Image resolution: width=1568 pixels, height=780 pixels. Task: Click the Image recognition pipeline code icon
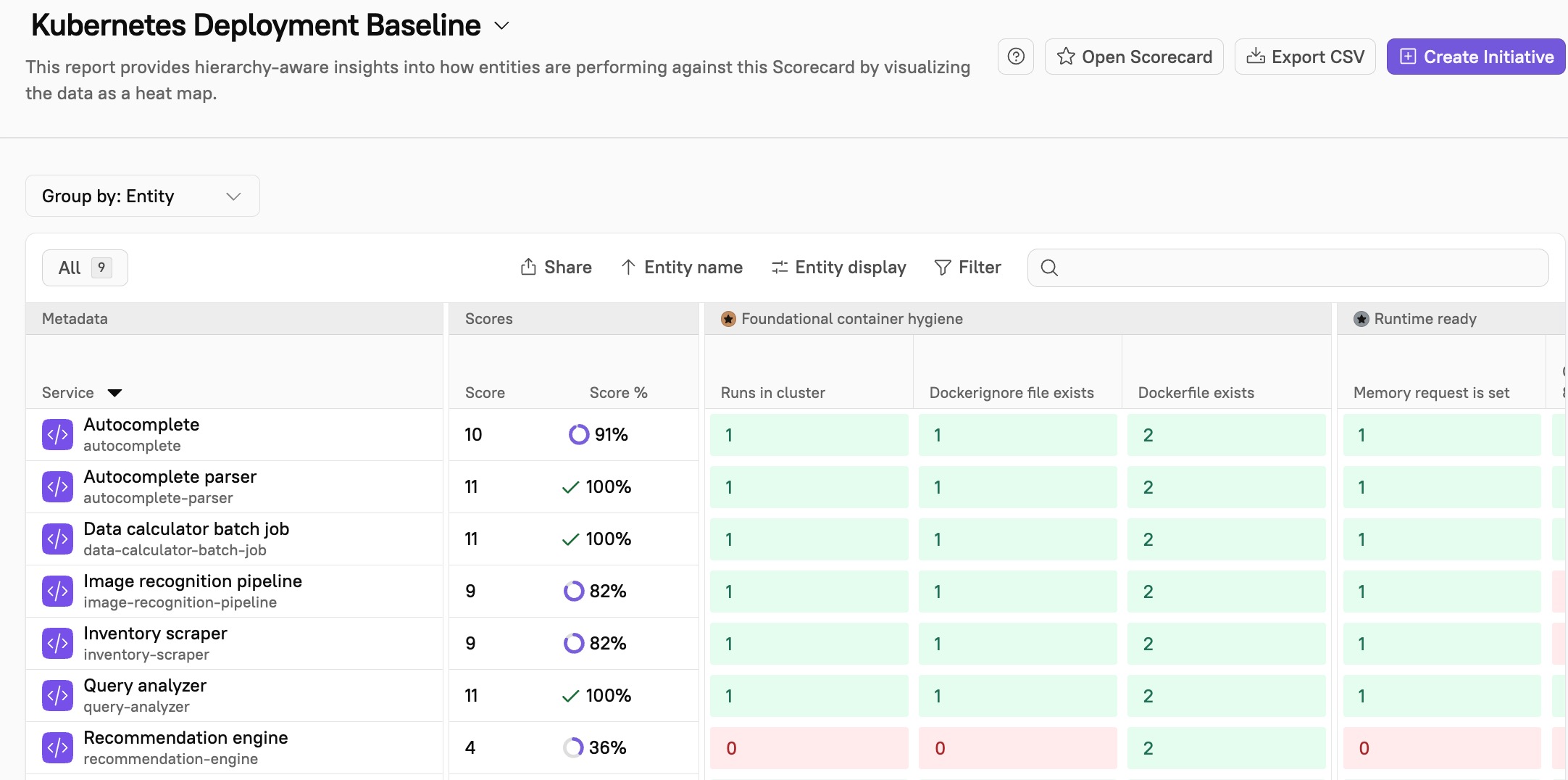[x=57, y=591]
